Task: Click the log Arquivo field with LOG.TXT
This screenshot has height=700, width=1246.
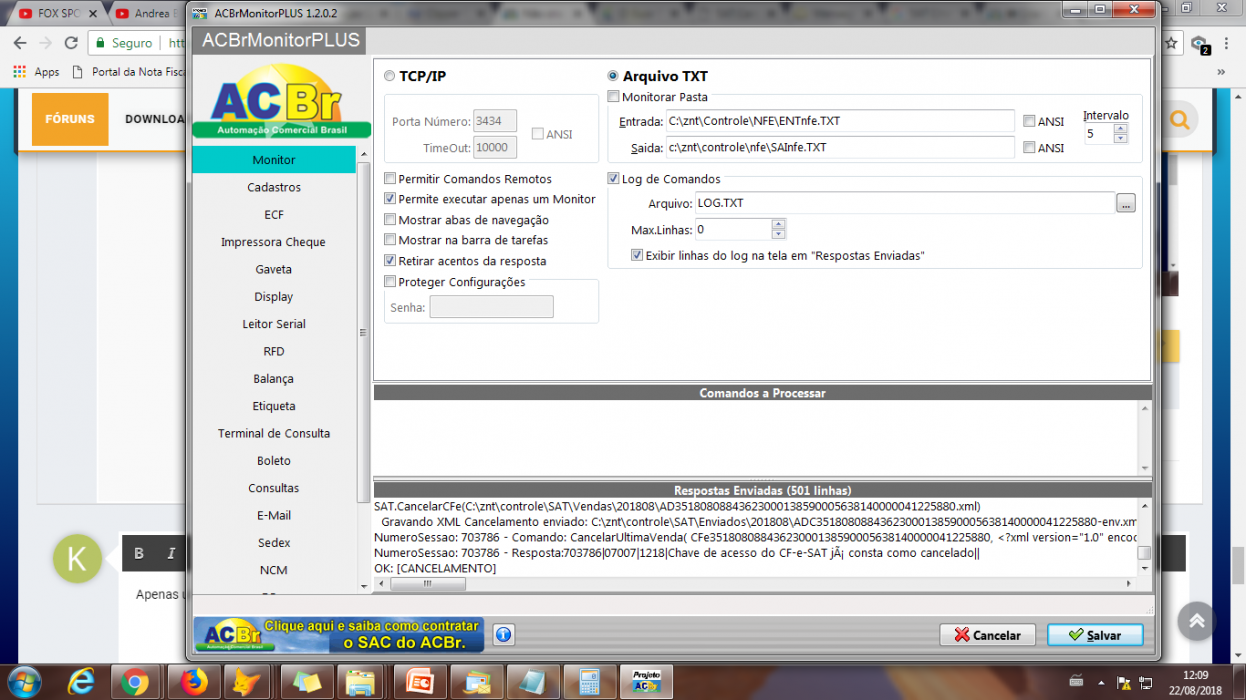Action: pyautogui.click(x=905, y=203)
